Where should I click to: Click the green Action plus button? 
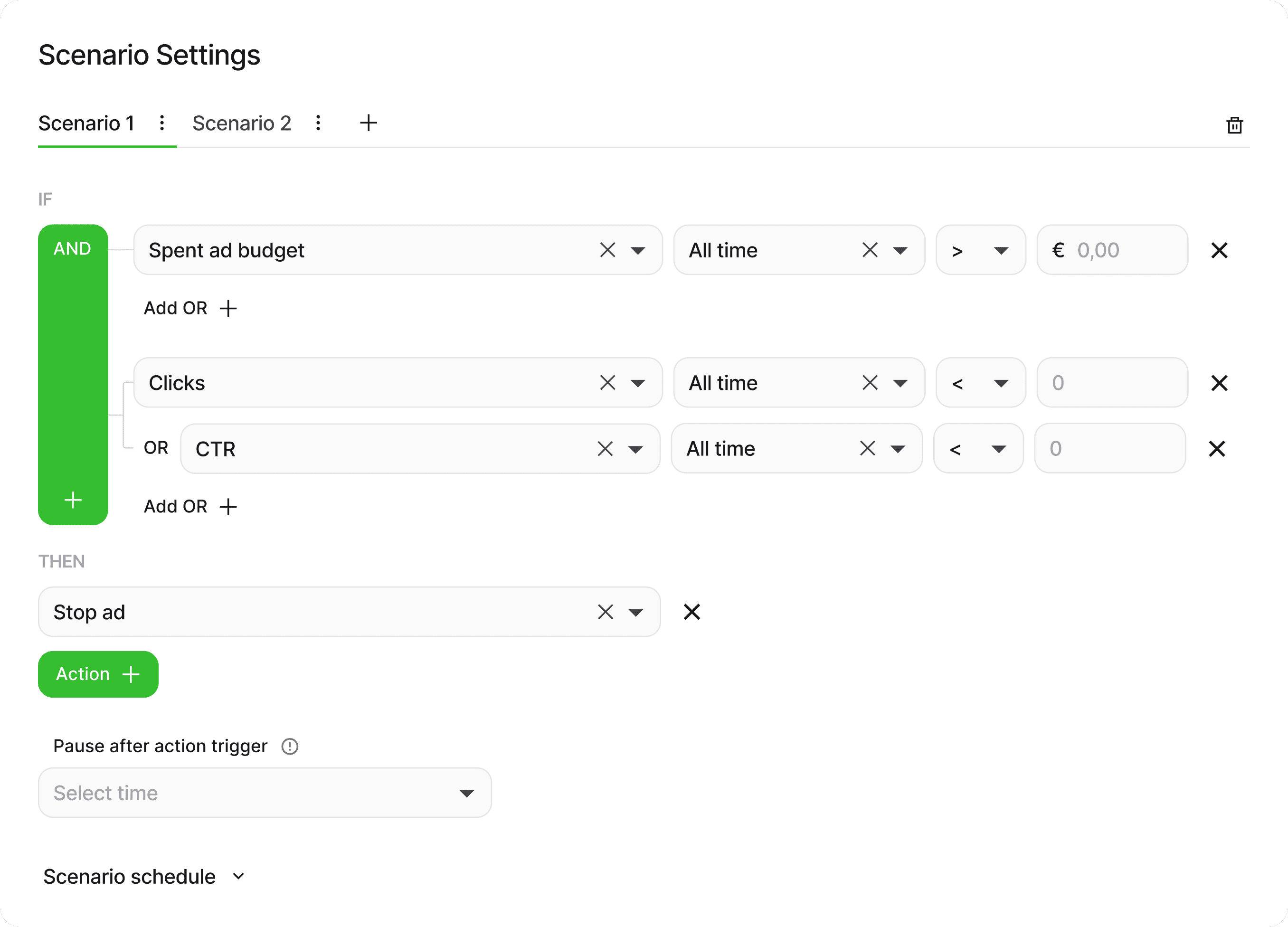coord(98,674)
